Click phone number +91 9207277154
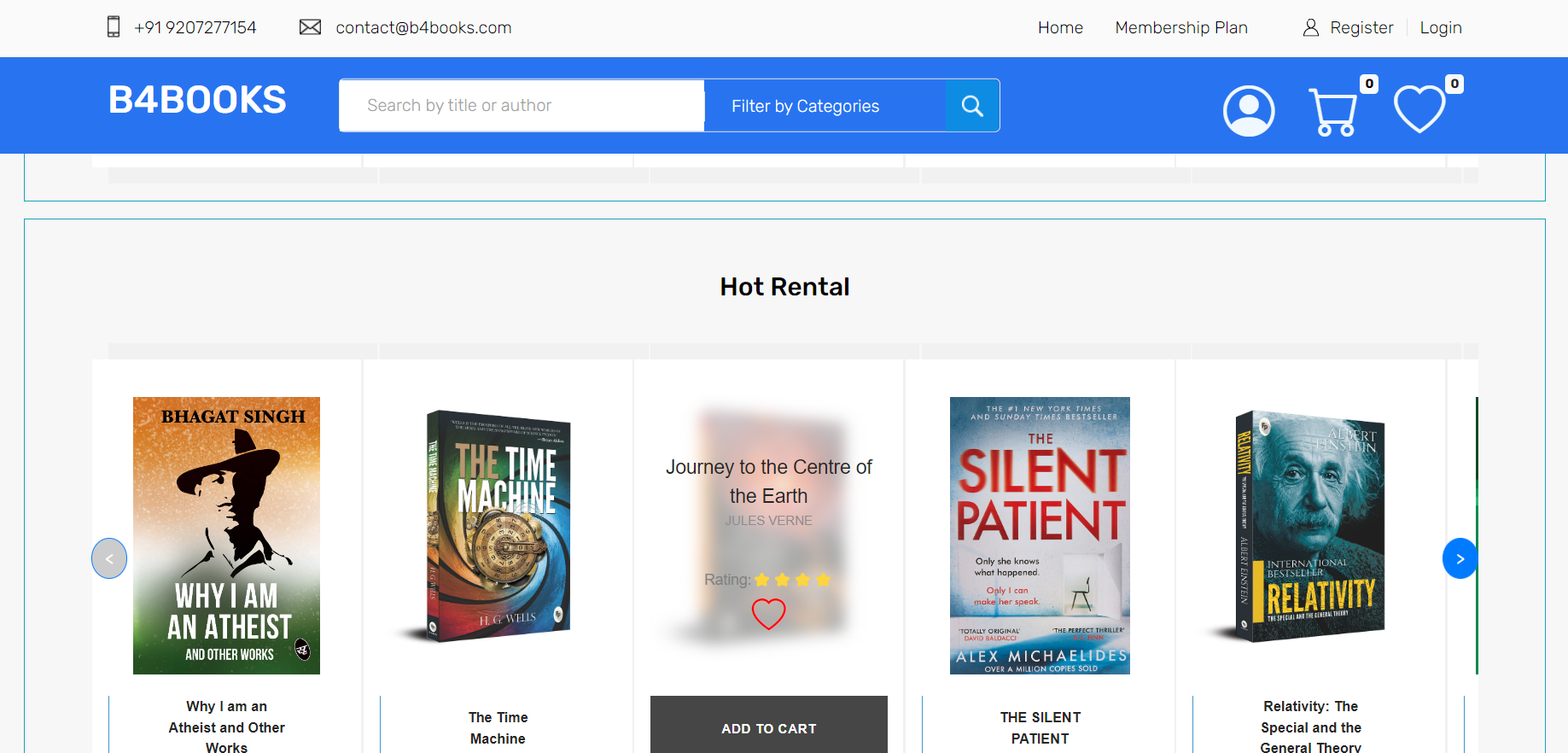The image size is (1568, 753). point(195,27)
